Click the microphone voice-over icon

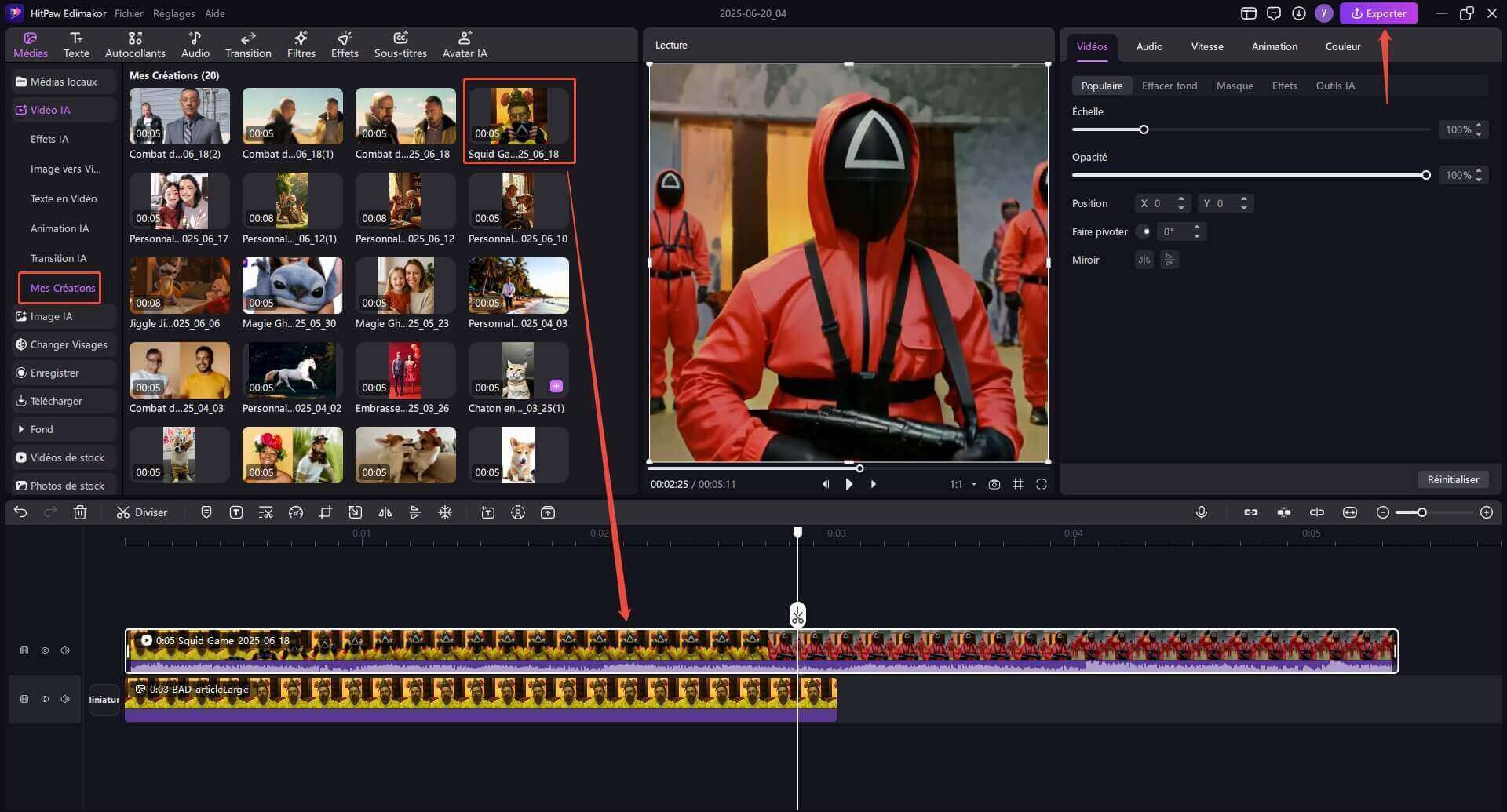(1202, 512)
